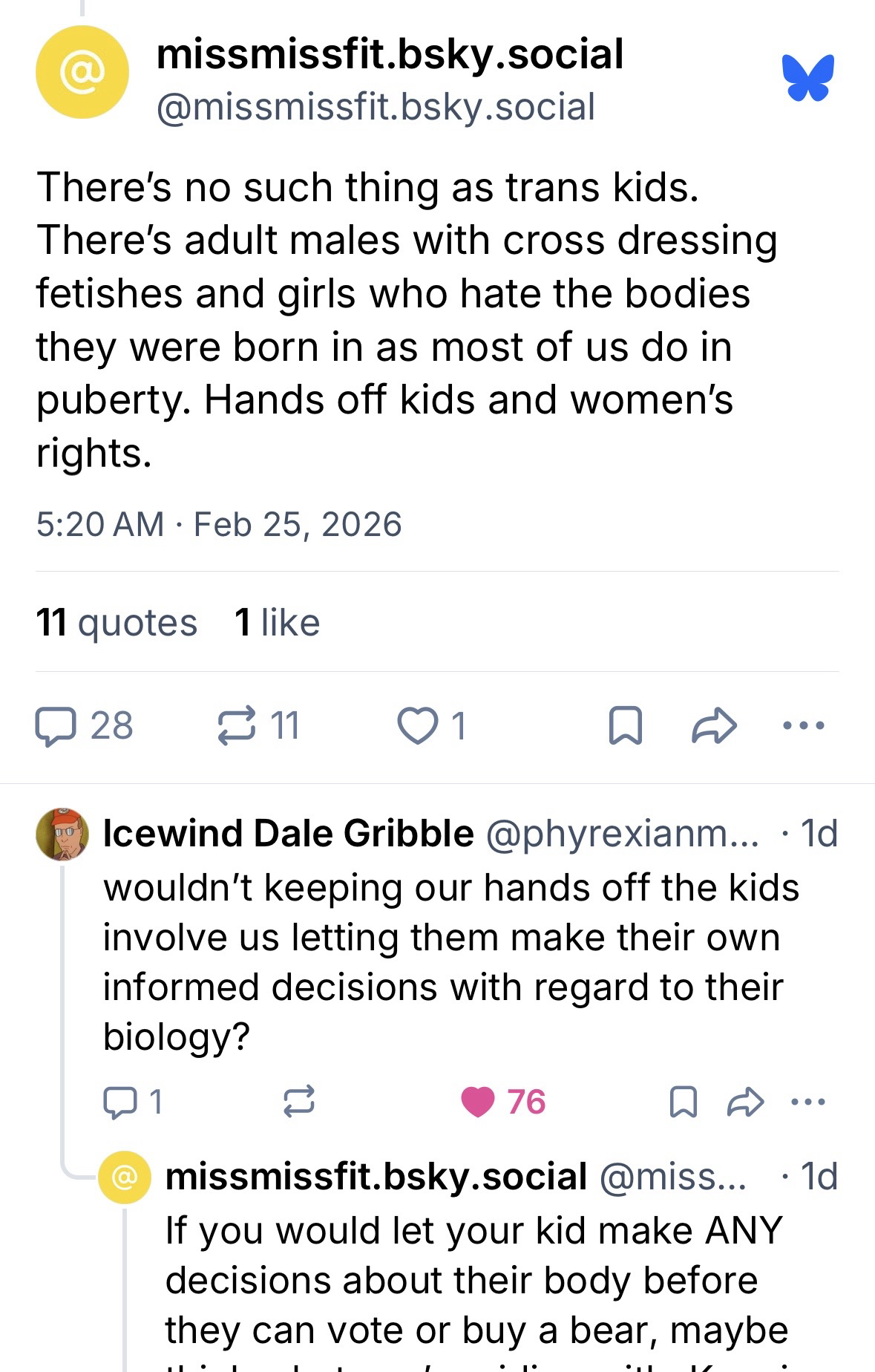Bookmark the main post

[625, 726]
